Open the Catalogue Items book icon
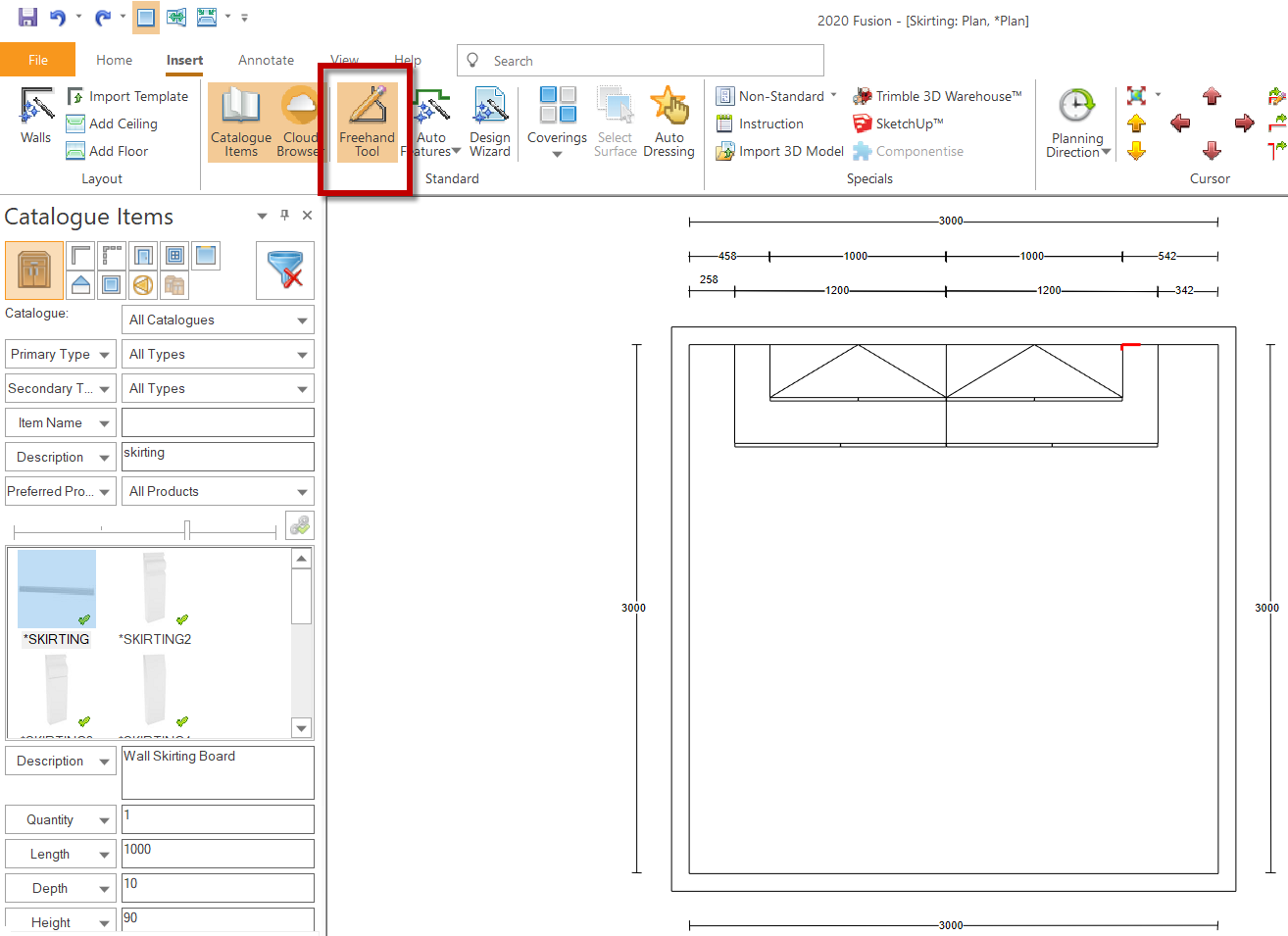Viewport: 1288px width, 936px height. coord(240,122)
